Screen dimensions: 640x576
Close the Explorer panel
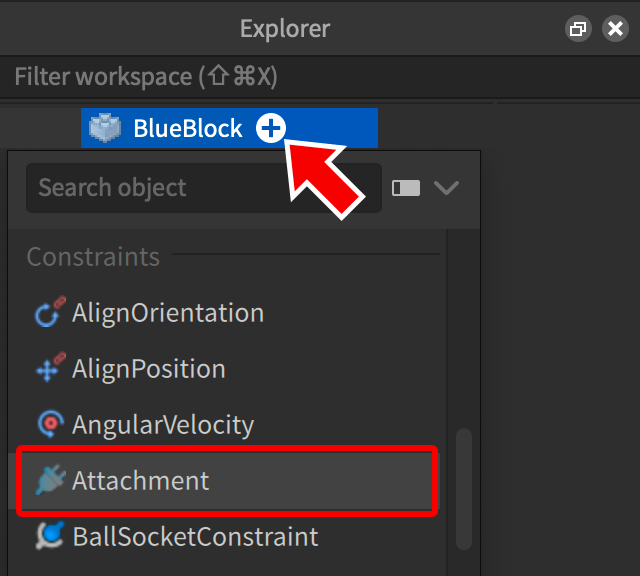[615, 29]
